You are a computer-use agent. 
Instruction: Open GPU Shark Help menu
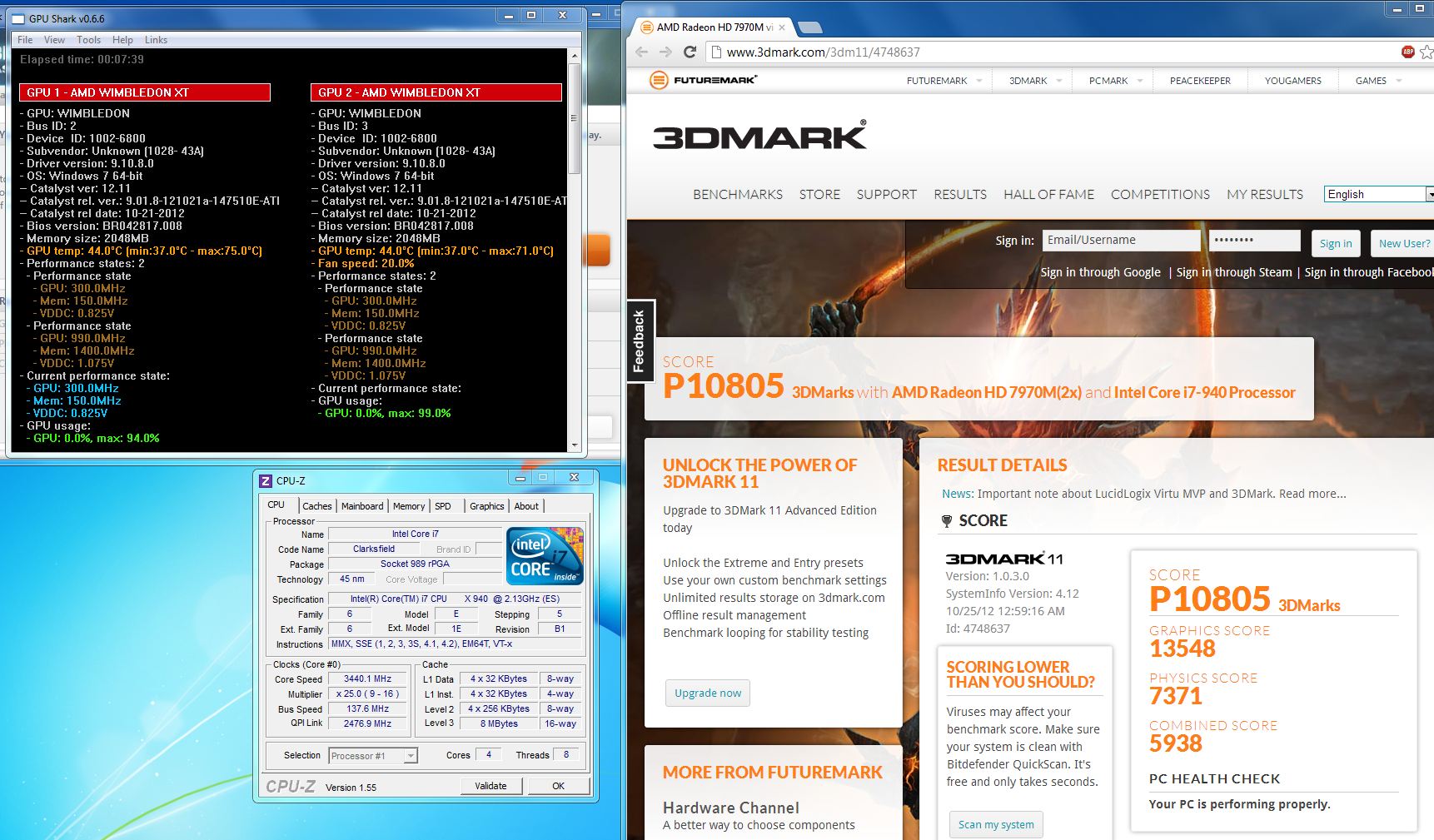(122, 40)
